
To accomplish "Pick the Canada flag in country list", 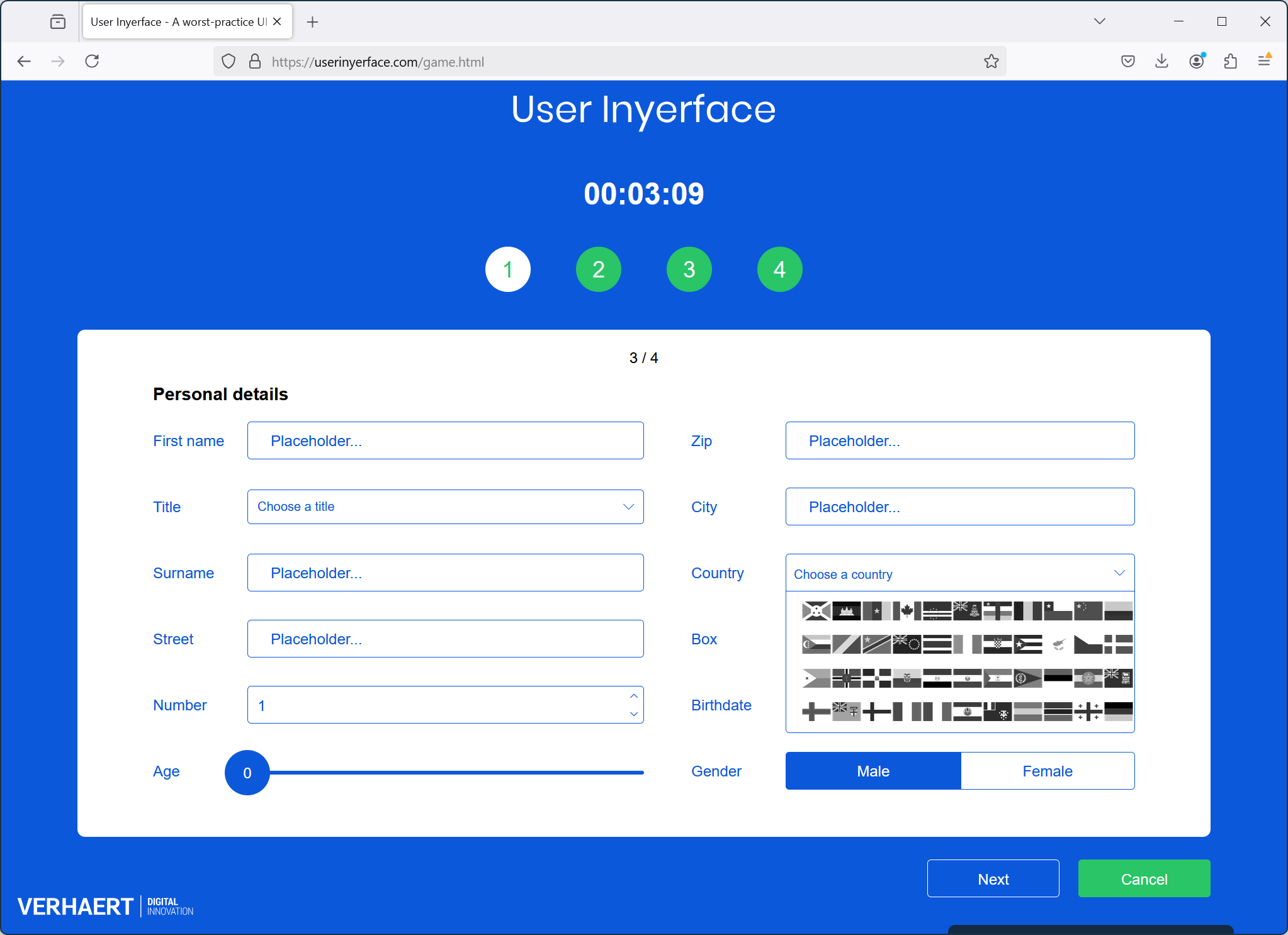I will click(907, 611).
